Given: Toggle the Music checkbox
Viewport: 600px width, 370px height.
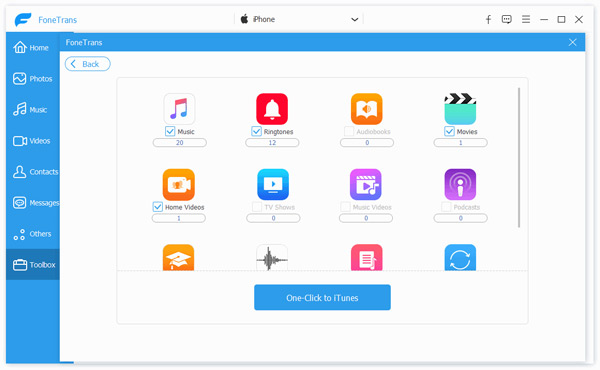Looking at the screenshot, I should click(170, 131).
